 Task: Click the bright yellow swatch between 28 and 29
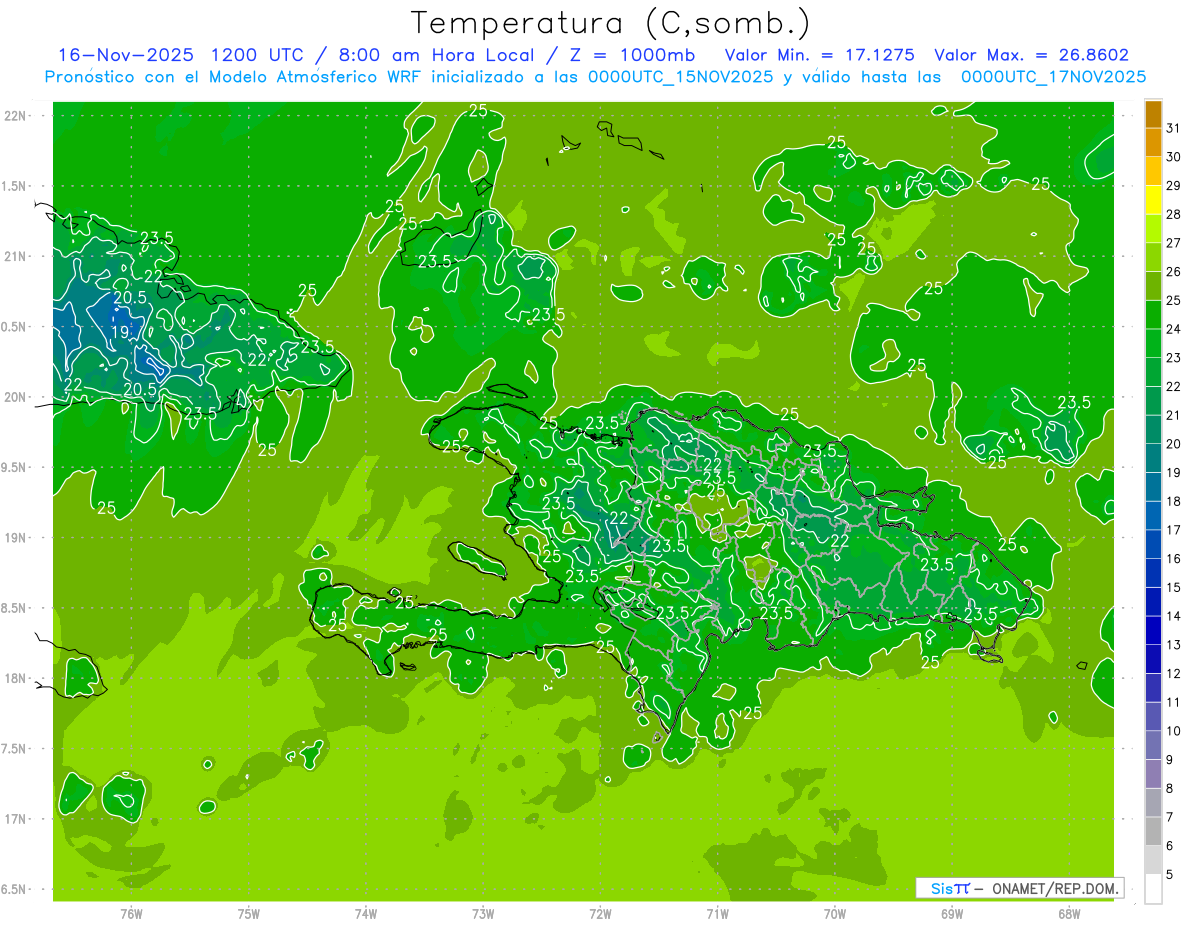[x=1153, y=200]
